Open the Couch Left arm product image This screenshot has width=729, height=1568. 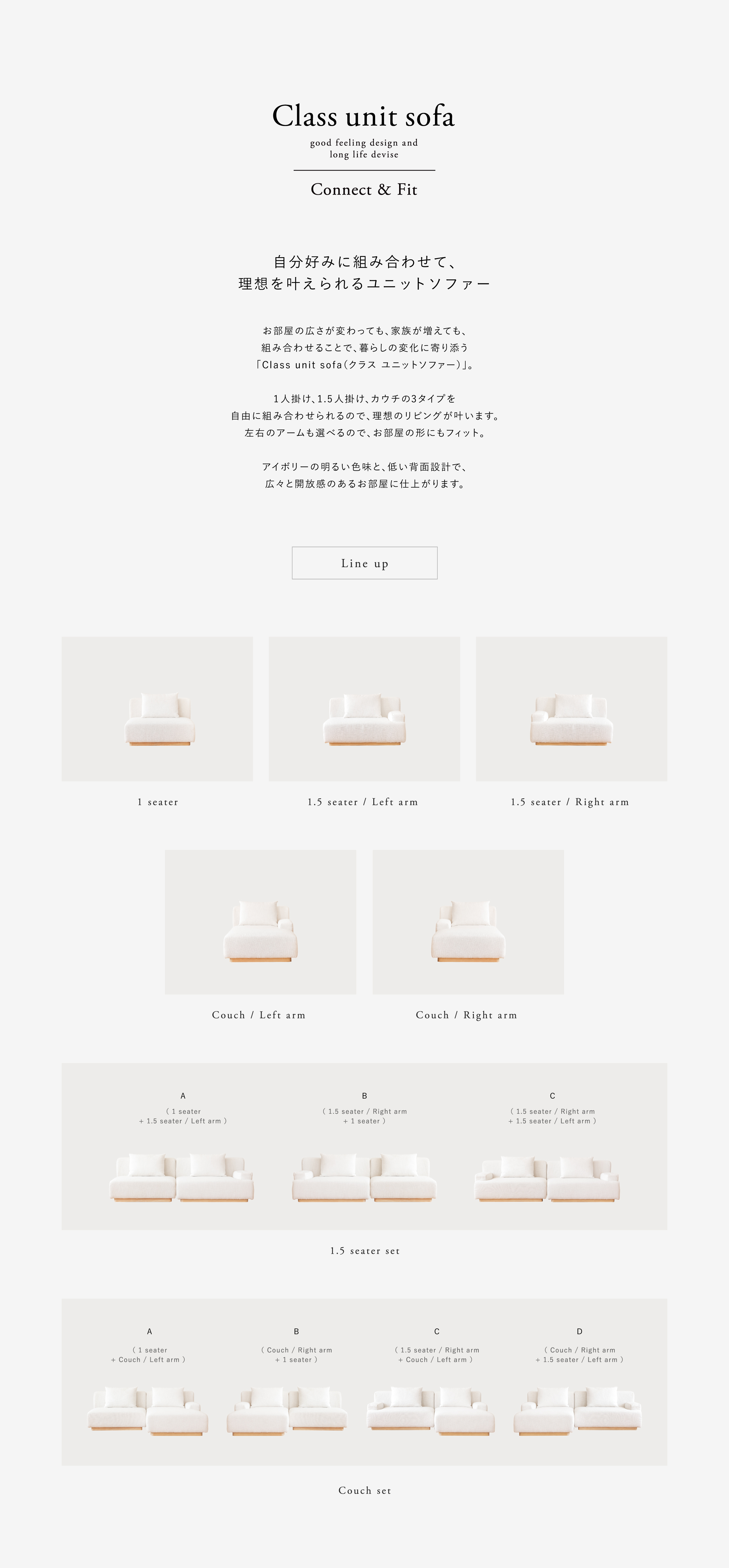click(261, 922)
